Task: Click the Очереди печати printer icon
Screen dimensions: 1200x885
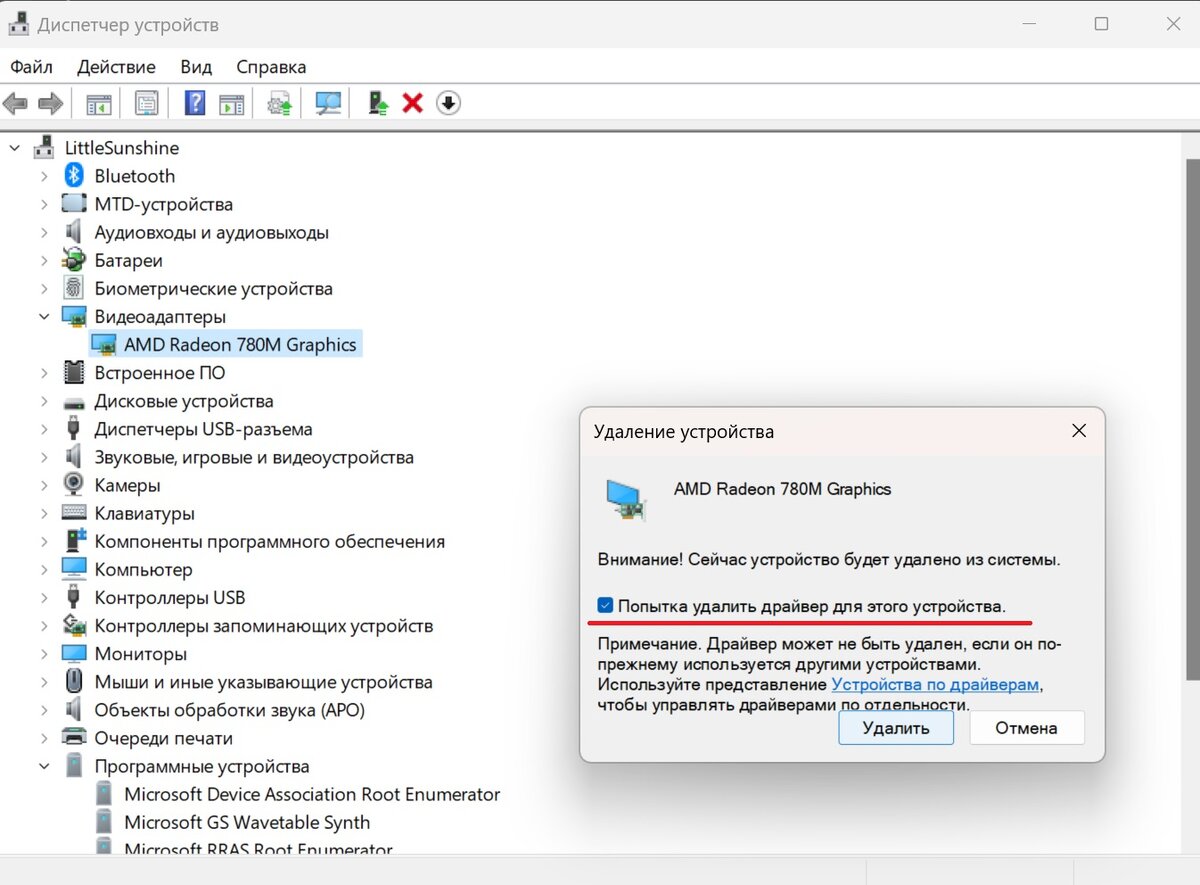Action: tap(74, 738)
